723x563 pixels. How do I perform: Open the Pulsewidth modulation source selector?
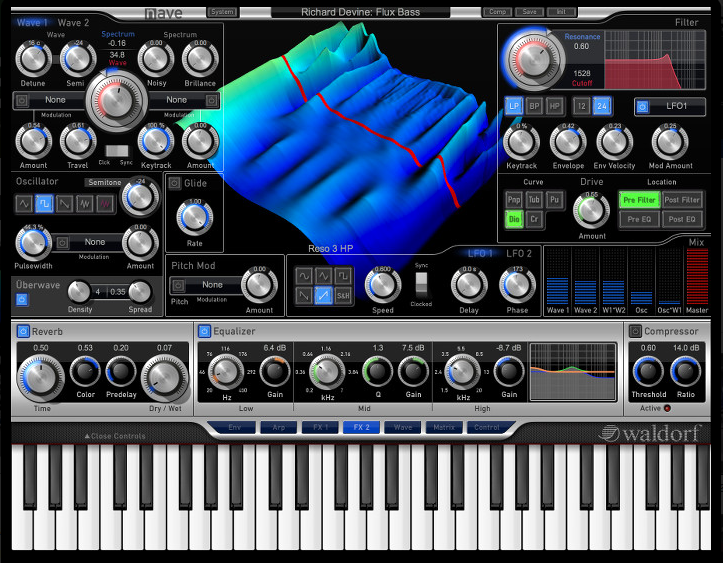(94, 242)
